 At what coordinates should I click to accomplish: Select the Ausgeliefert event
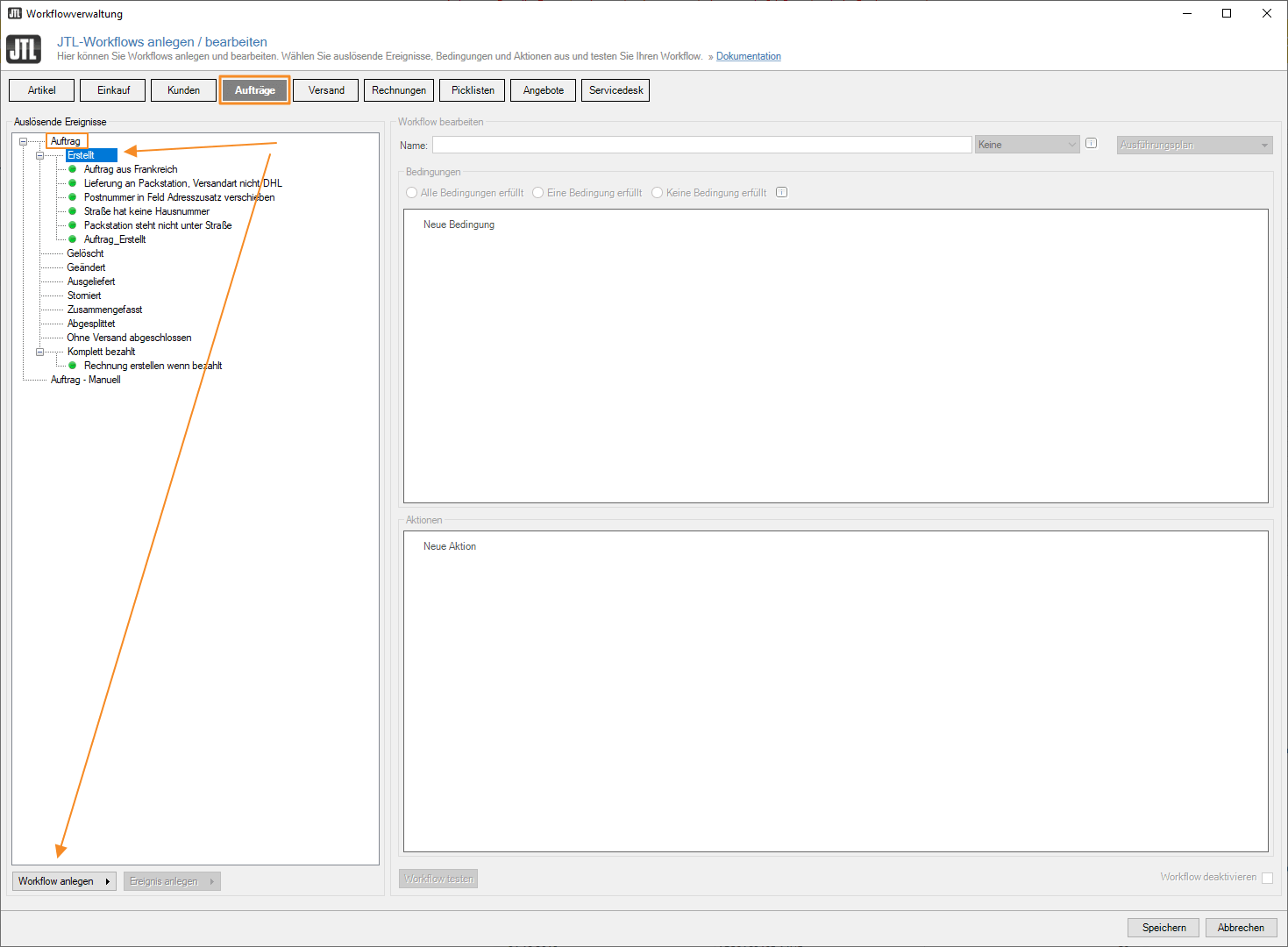click(91, 281)
